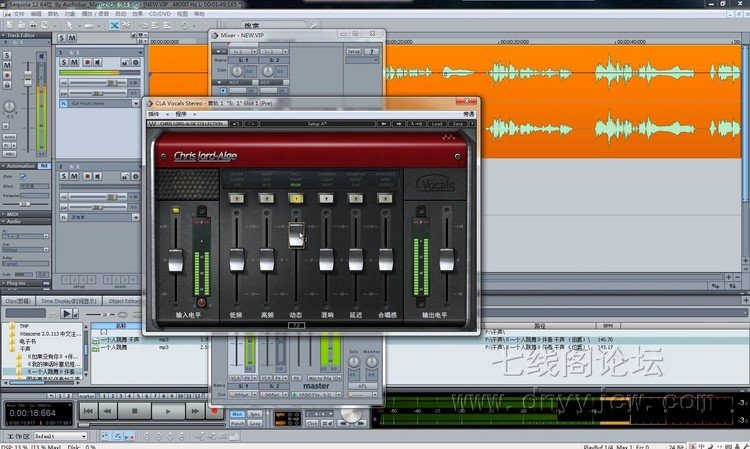The height and width of the screenshot is (449, 750).
Task: Solo track 2 in track header
Action: pos(64,176)
